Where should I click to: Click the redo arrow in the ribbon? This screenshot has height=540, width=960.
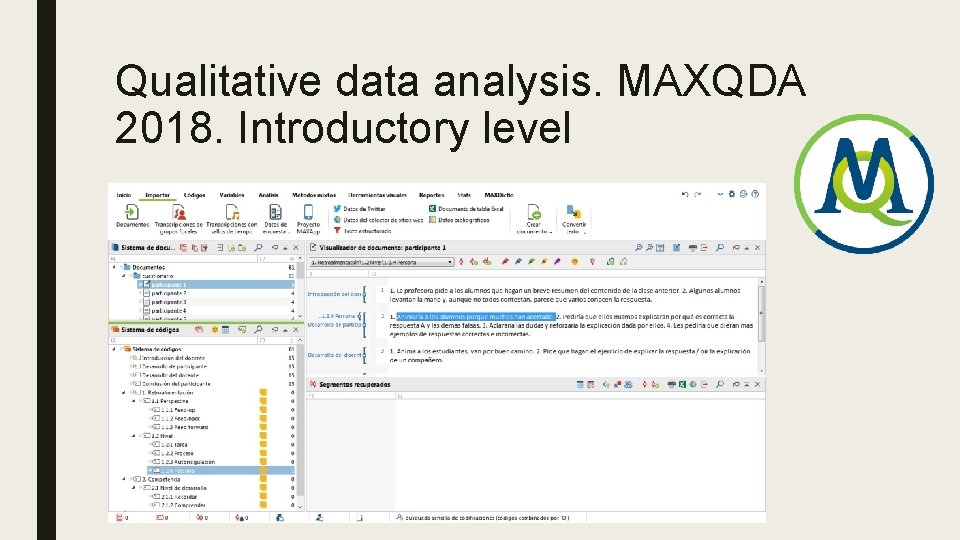pos(697,194)
